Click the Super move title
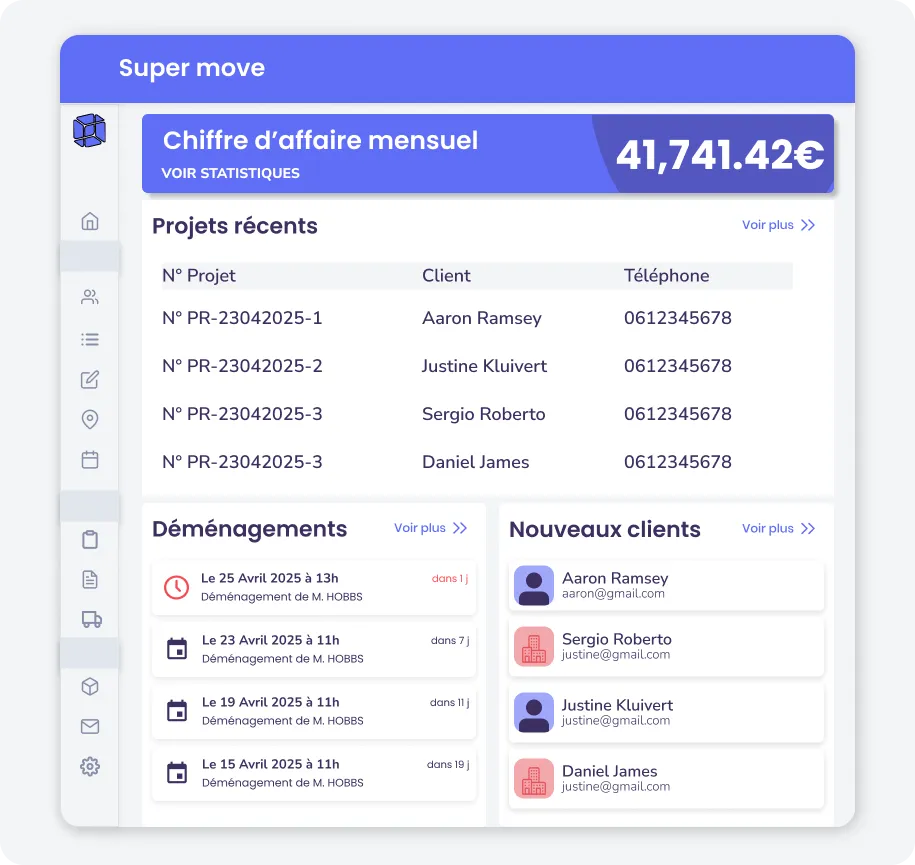Screen dimensions: 915x865 [x=192, y=68]
